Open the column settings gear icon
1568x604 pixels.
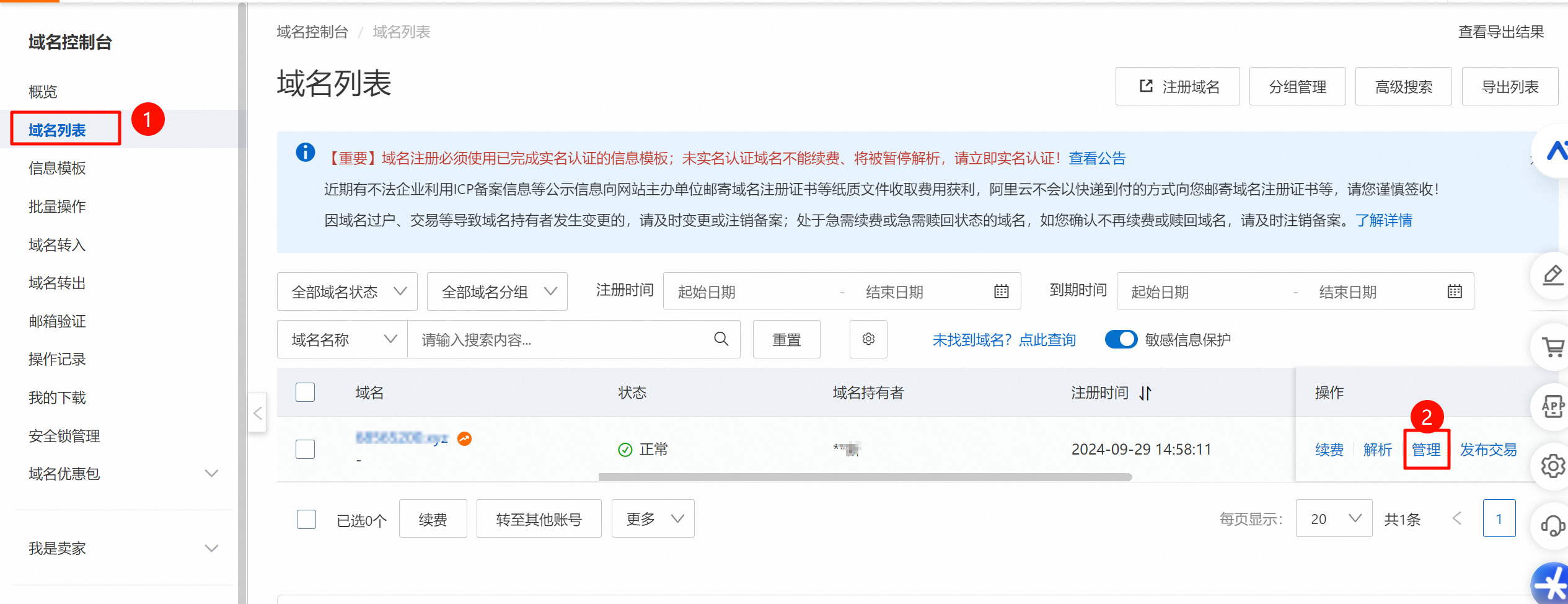click(868, 339)
